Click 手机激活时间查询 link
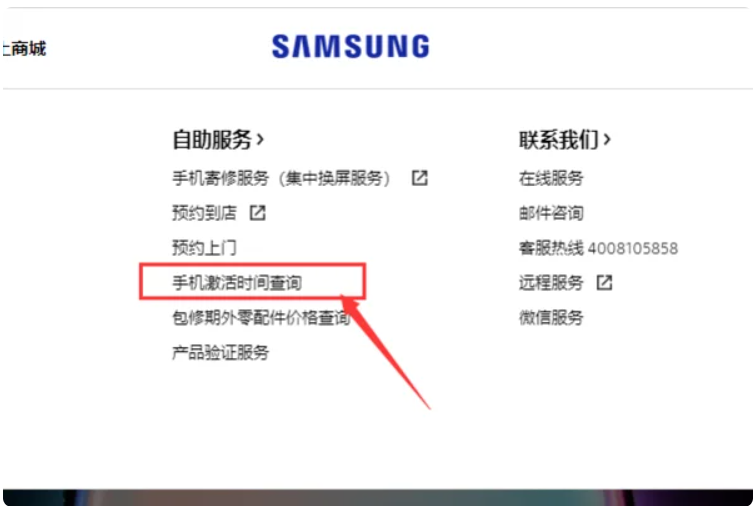The image size is (753, 506). tap(237, 282)
